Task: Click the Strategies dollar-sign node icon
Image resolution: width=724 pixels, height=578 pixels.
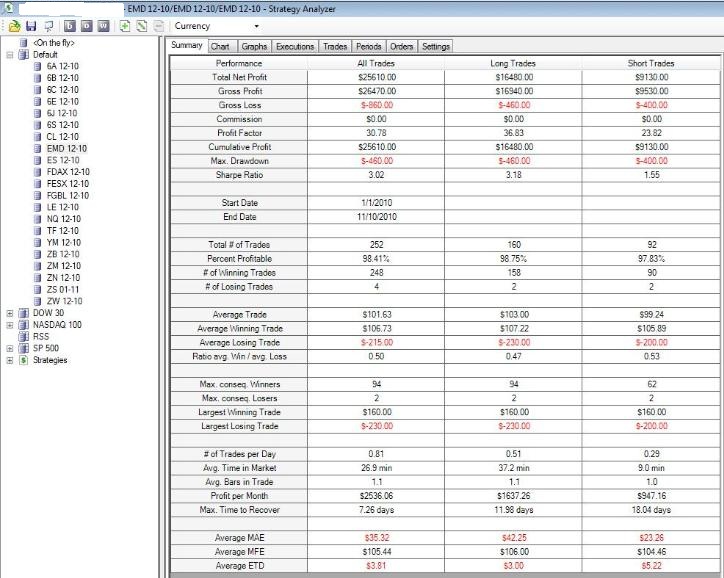Action: 24,360
